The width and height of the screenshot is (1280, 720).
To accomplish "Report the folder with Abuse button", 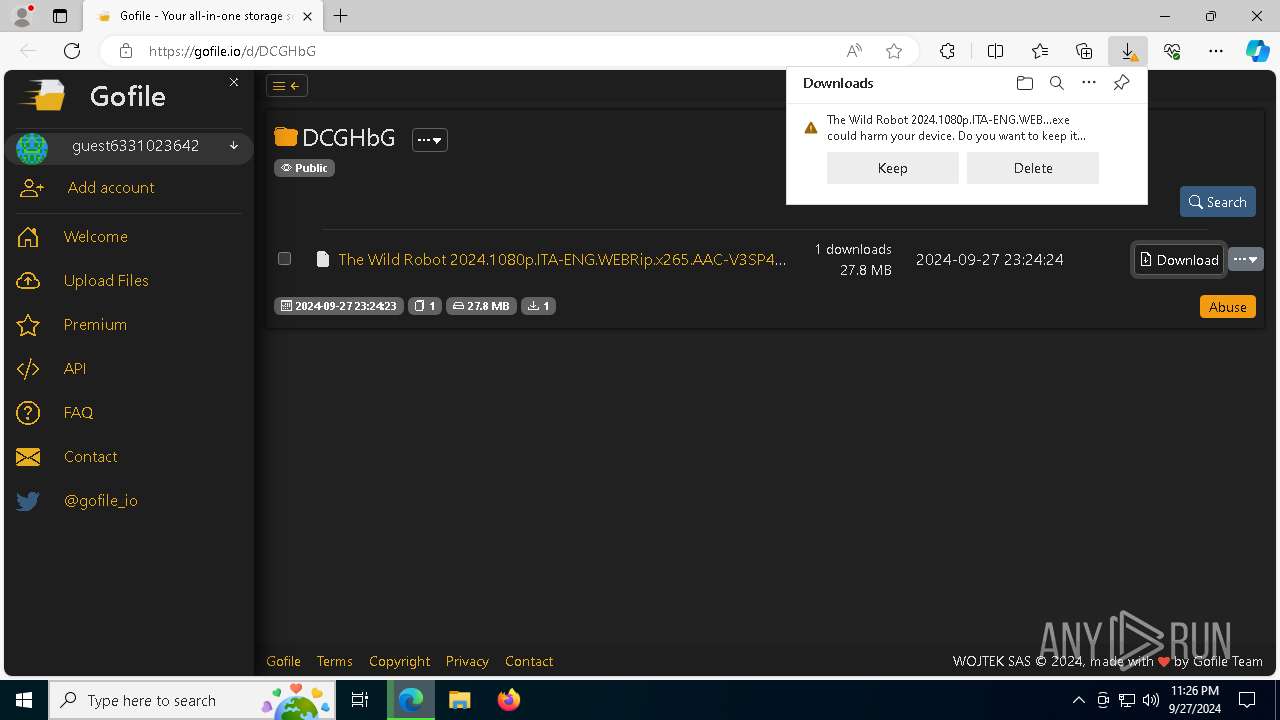I will [1227, 307].
